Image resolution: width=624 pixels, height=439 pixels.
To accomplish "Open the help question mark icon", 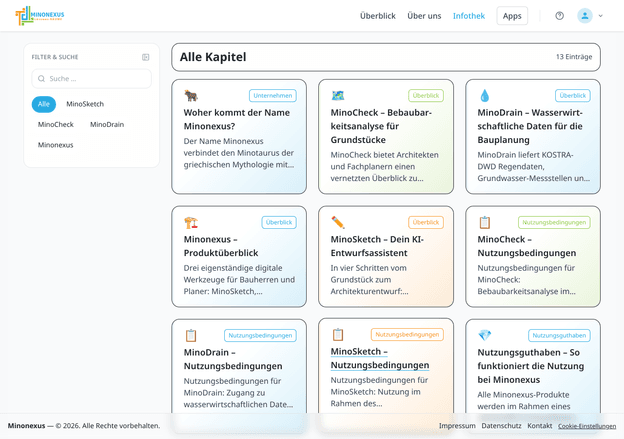I will (560, 16).
